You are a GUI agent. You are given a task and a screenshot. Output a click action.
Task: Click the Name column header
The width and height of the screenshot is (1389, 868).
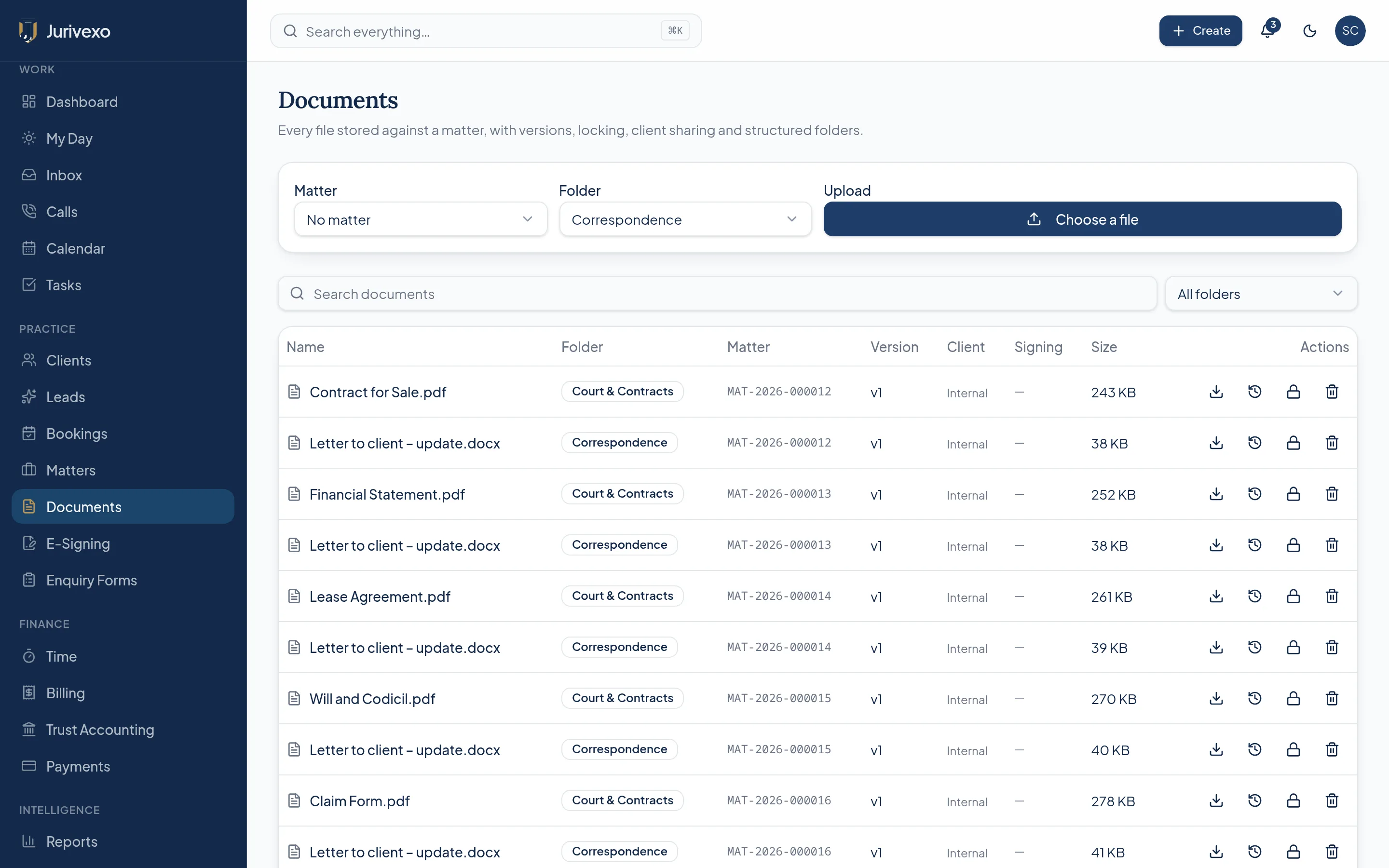pyautogui.click(x=305, y=347)
